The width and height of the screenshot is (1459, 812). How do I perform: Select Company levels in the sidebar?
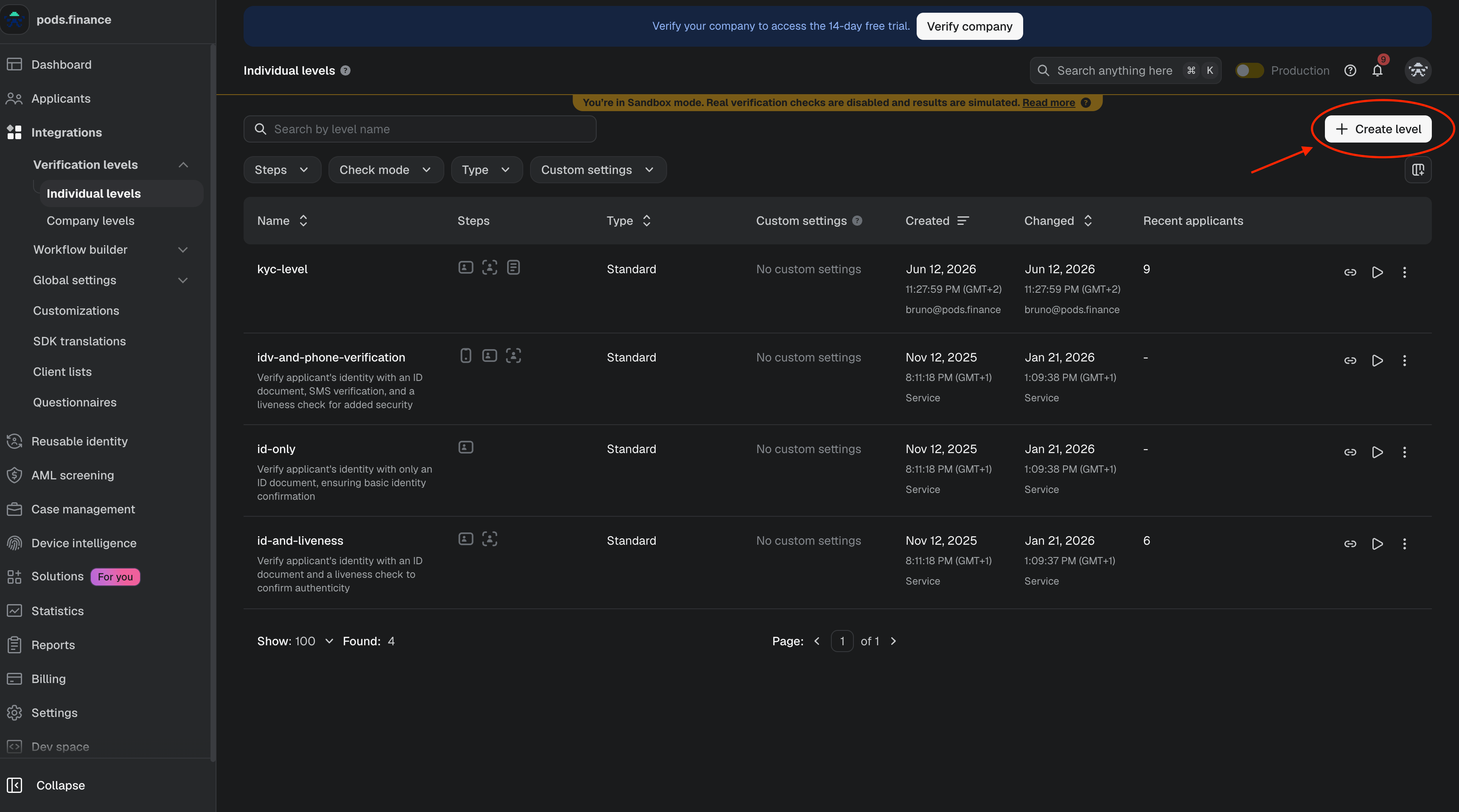[x=91, y=221]
